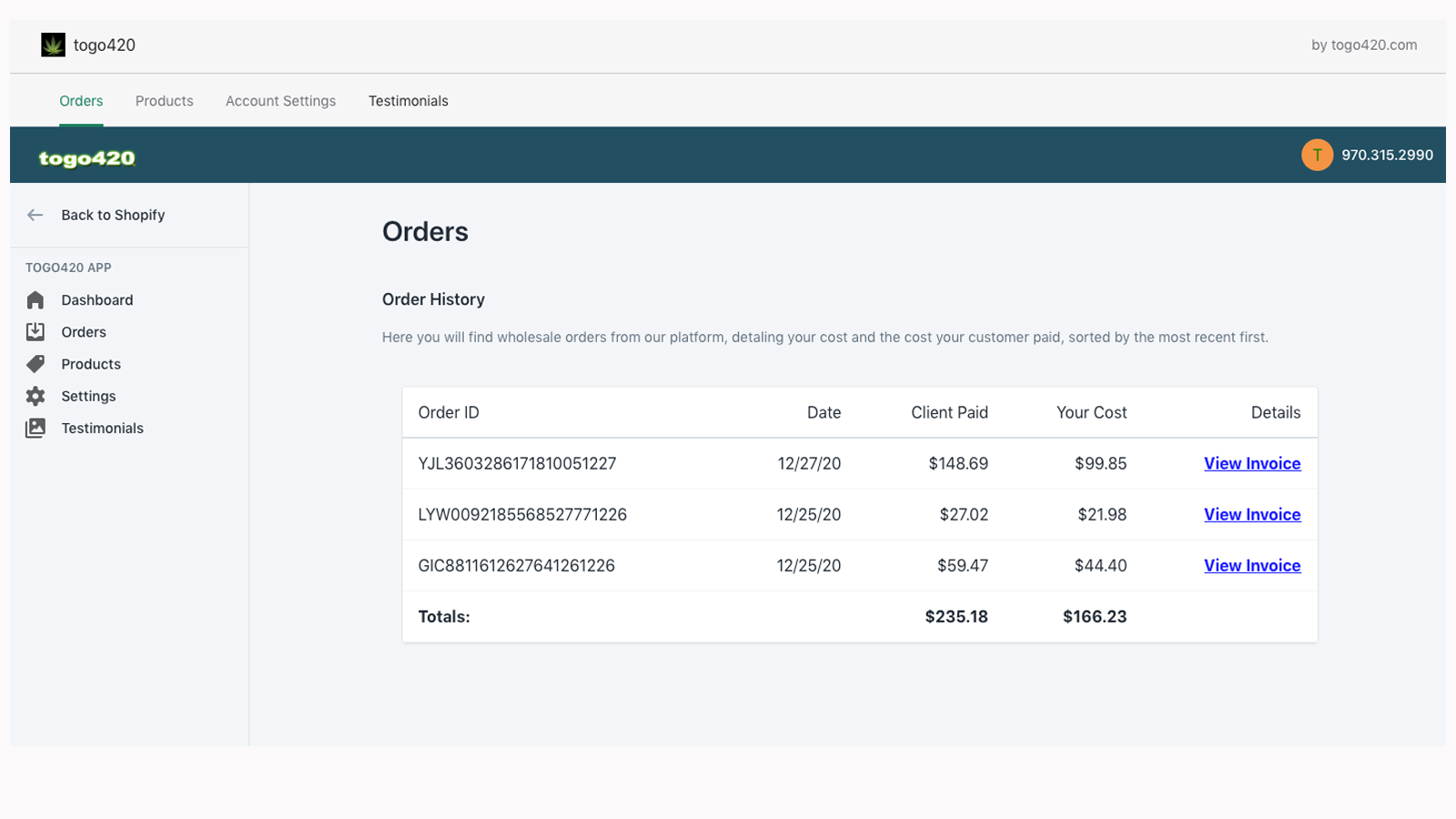1456x819 pixels.
Task: Click the by togo420.com link
Action: (x=1364, y=45)
